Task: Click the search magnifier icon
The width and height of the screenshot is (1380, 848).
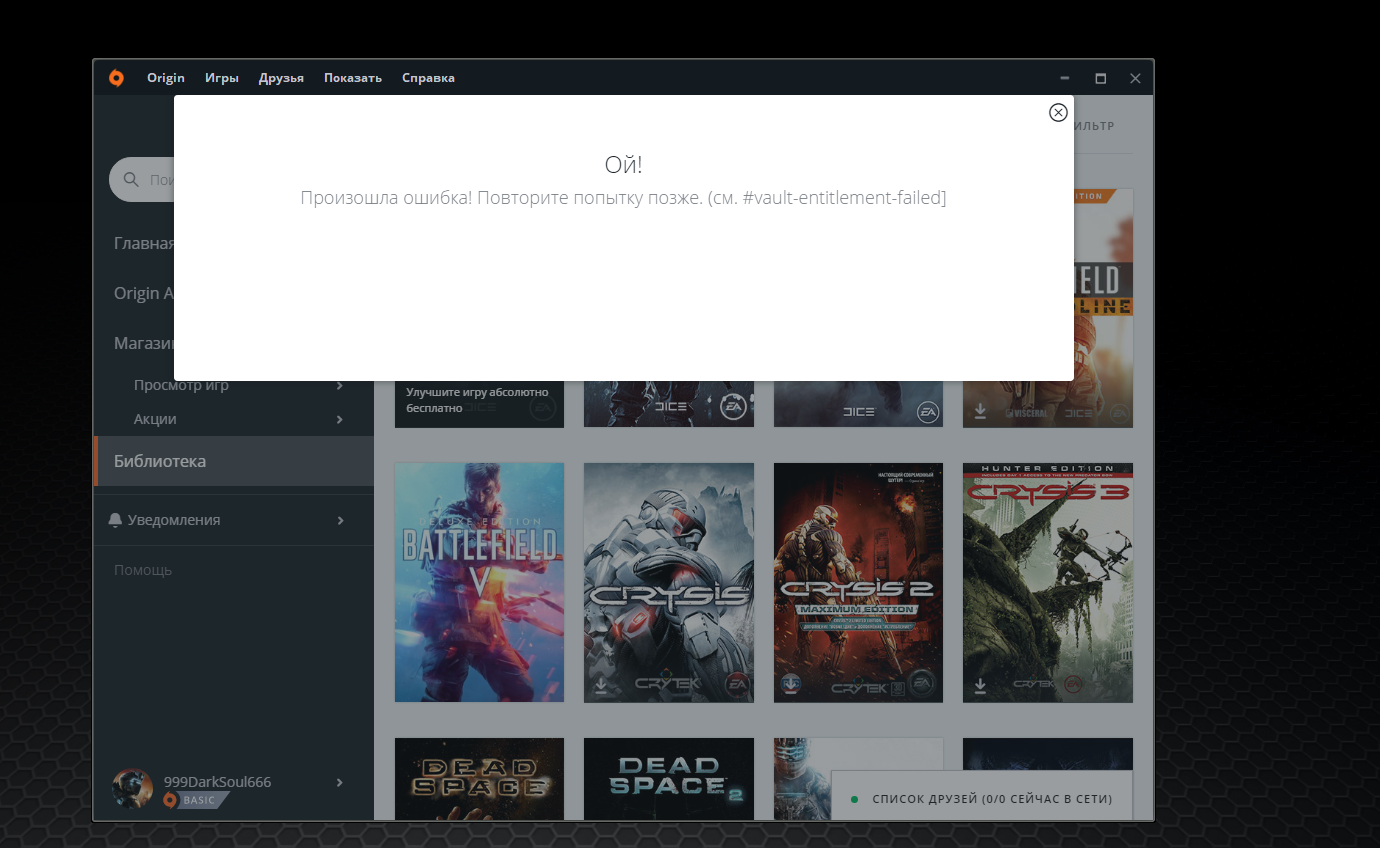Action: click(131, 180)
